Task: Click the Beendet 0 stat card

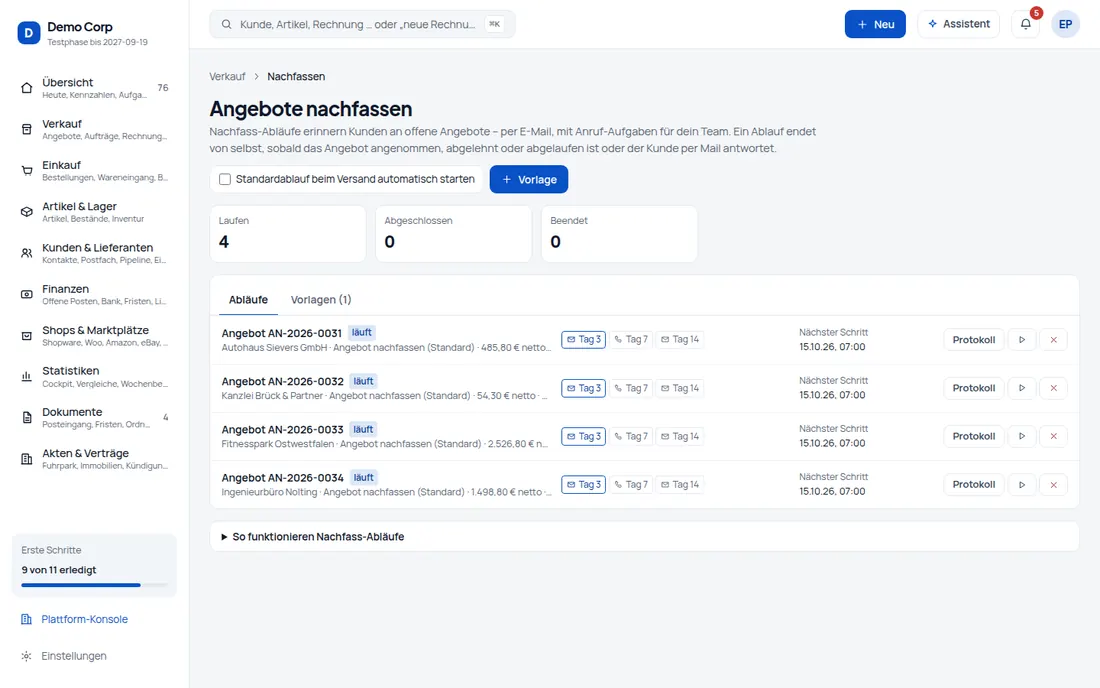Action: (x=619, y=234)
